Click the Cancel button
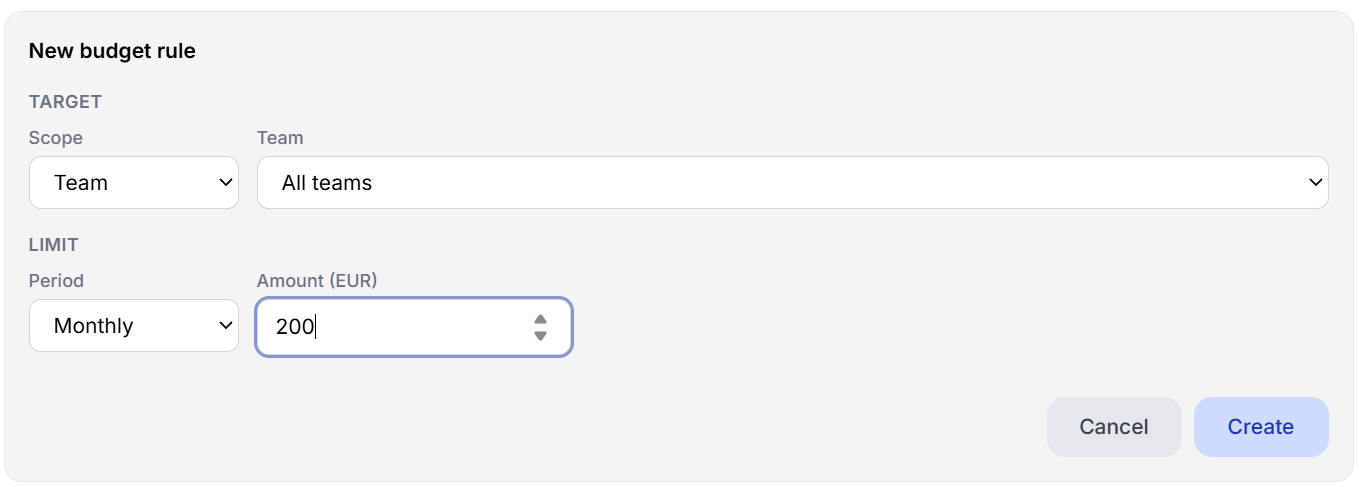This screenshot has width=1359, height=487. [x=1114, y=427]
